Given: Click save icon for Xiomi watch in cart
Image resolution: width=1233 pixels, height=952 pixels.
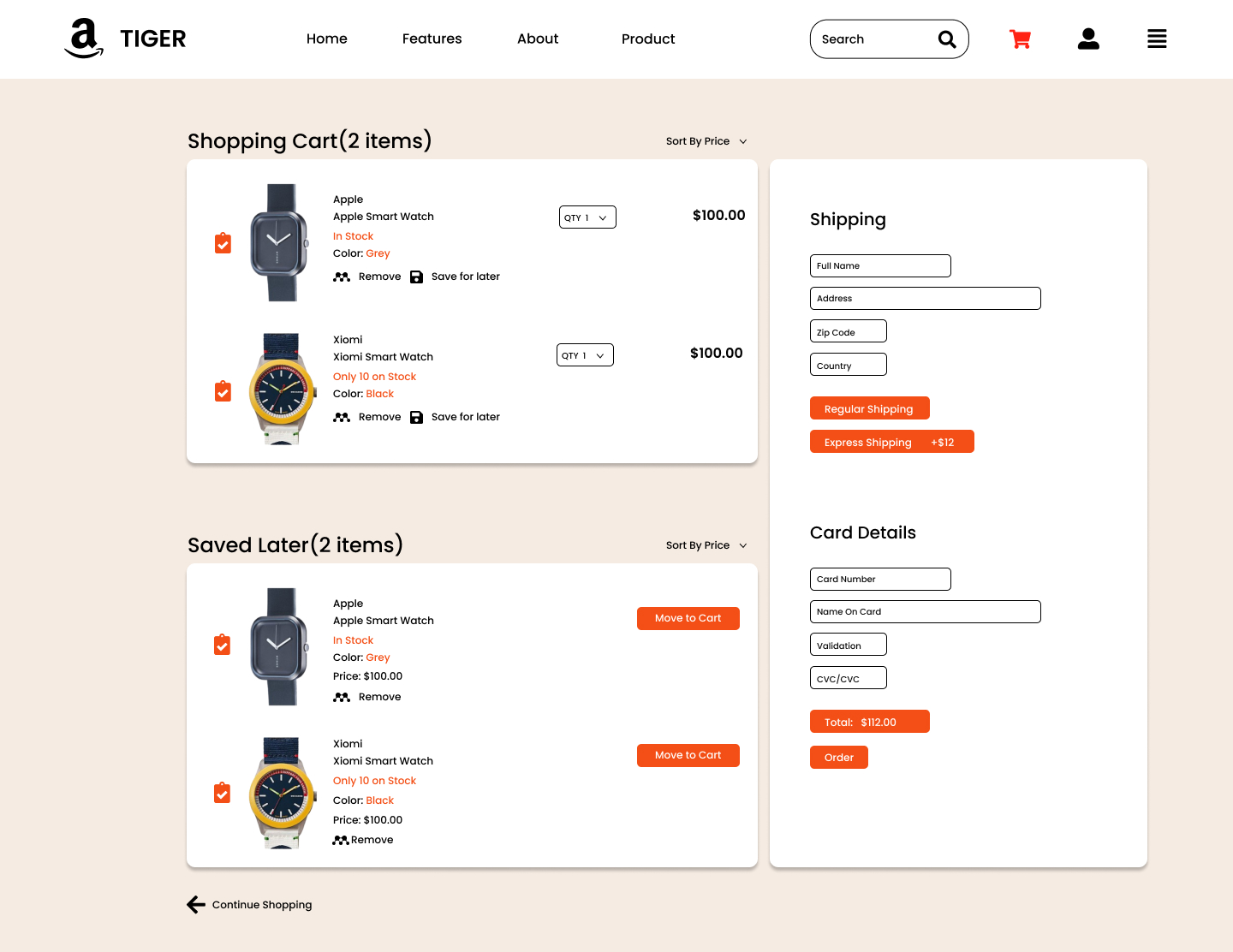Looking at the screenshot, I should [416, 417].
